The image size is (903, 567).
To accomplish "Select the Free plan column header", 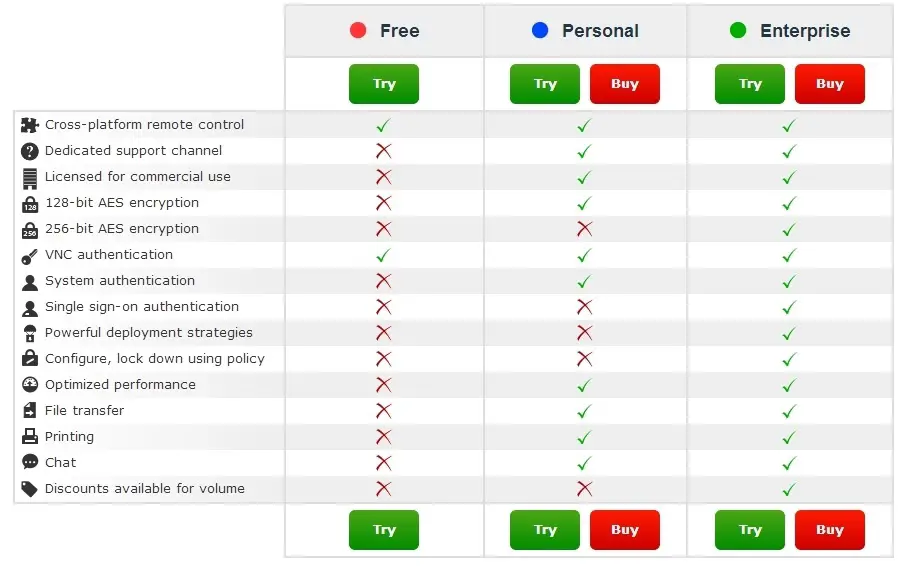I will pyautogui.click(x=384, y=31).
